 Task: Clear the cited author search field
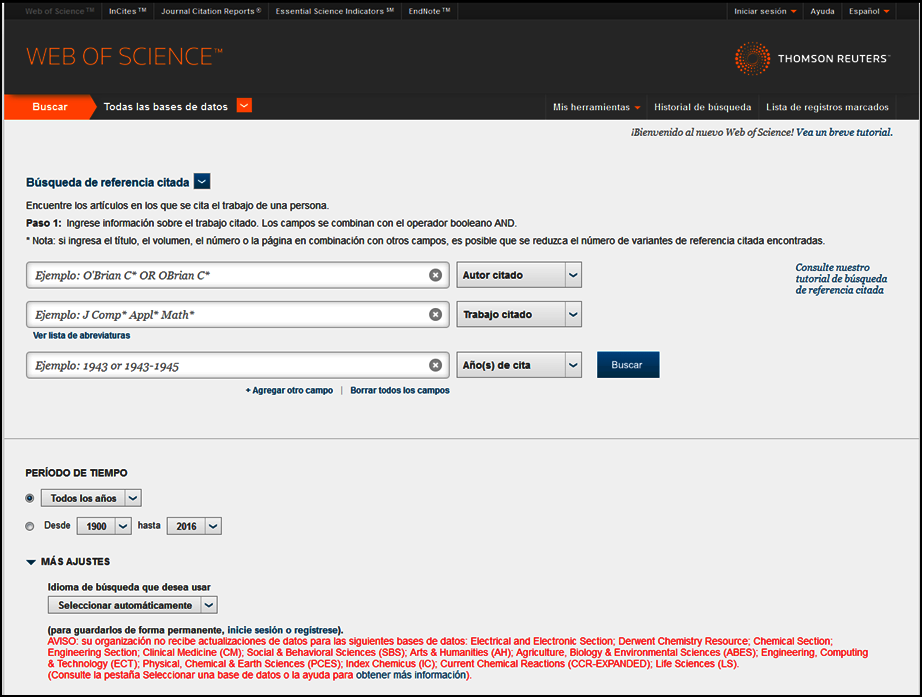[x=435, y=275]
